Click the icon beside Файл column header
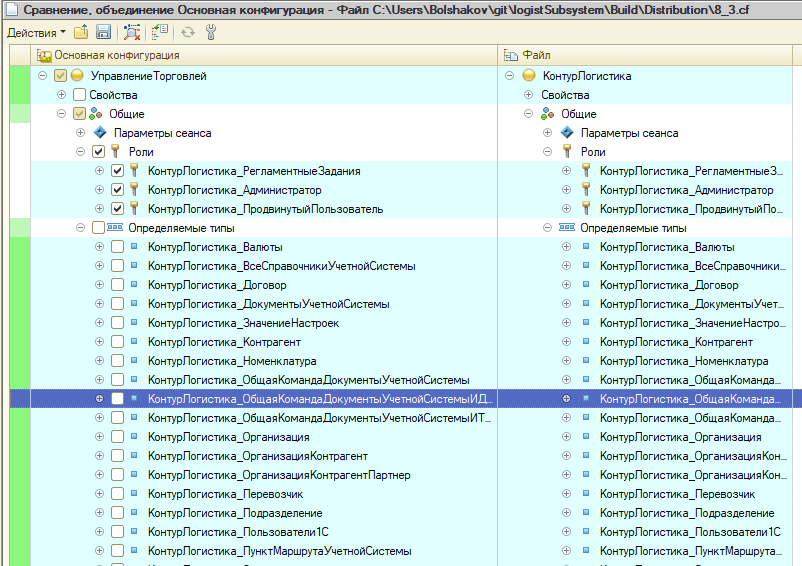This screenshot has width=802, height=566. [x=510, y=55]
